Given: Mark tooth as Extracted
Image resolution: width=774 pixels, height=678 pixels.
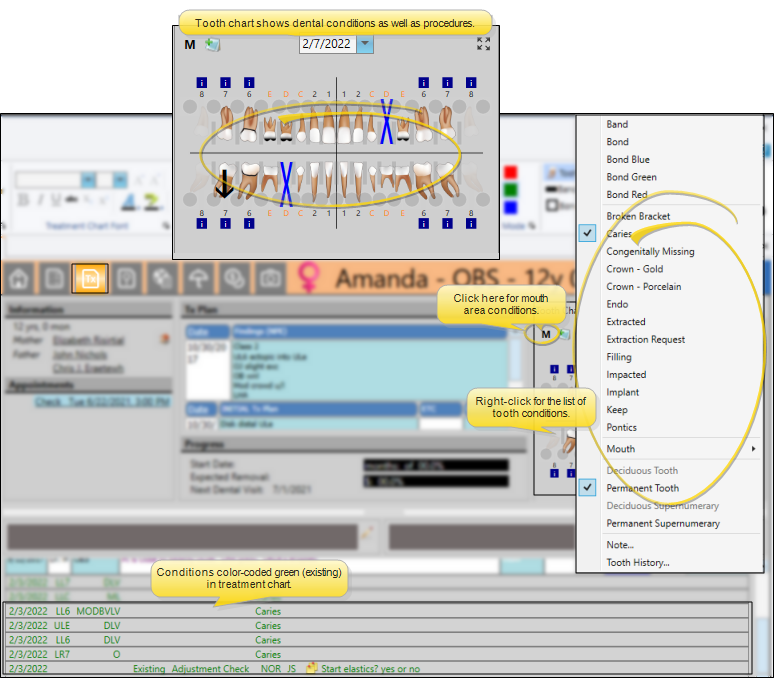Looking at the screenshot, I should point(625,322).
